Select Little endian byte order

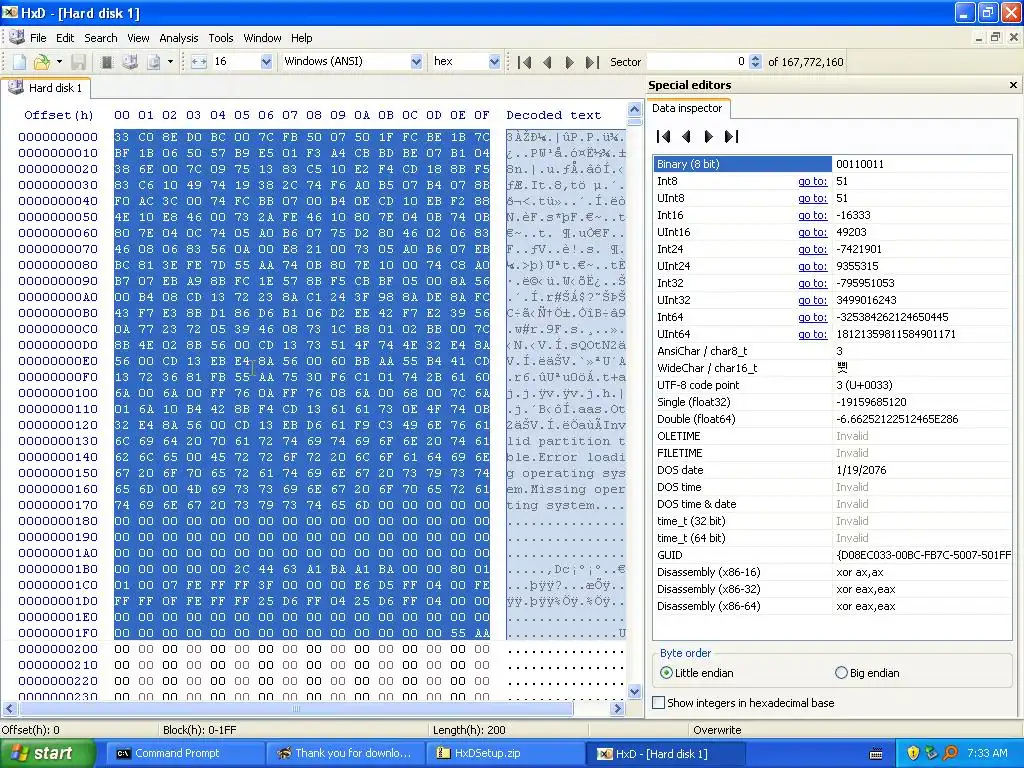(x=696, y=673)
